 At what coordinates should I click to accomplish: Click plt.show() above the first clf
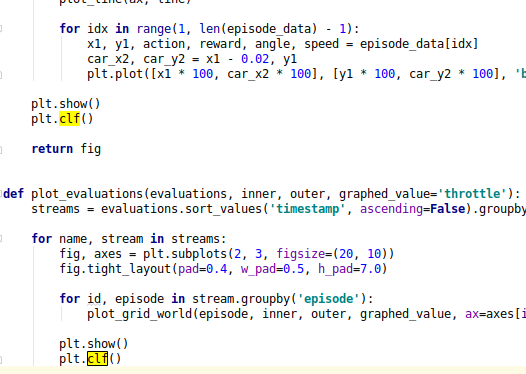66,104
